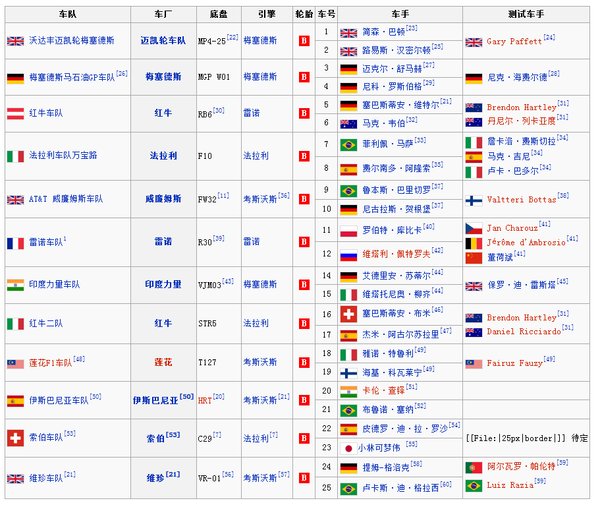
Task: Click the 引擎 column header
Action: pos(267,15)
